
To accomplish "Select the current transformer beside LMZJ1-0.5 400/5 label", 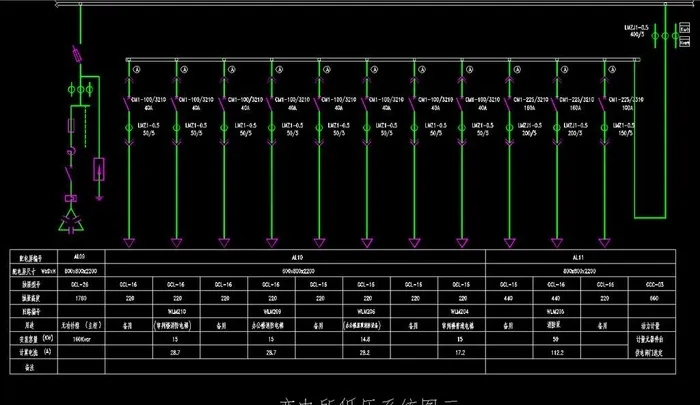I will [x=655, y=37].
